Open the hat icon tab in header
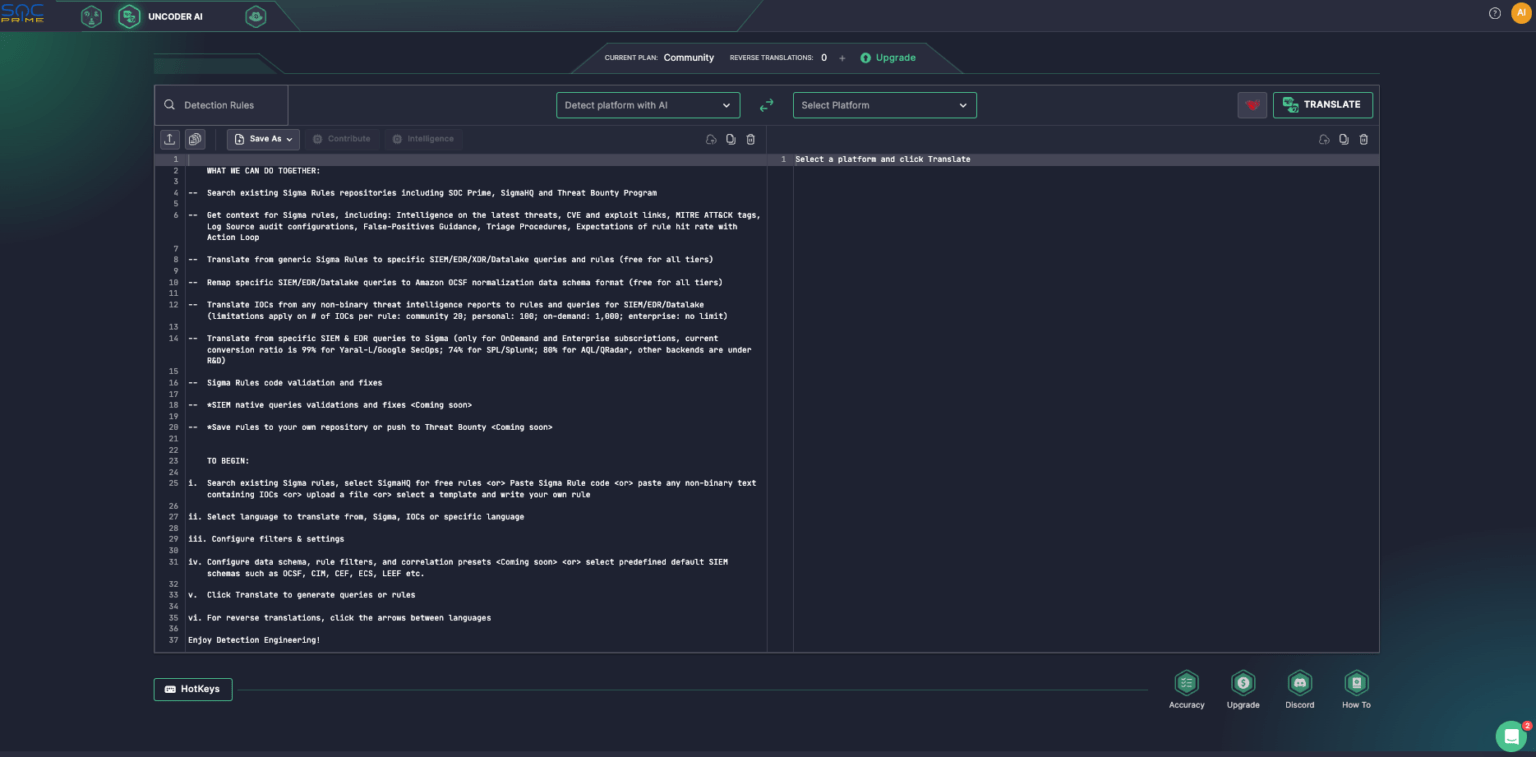The height and width of the screenshot is (757, 1536). [256, 17]
